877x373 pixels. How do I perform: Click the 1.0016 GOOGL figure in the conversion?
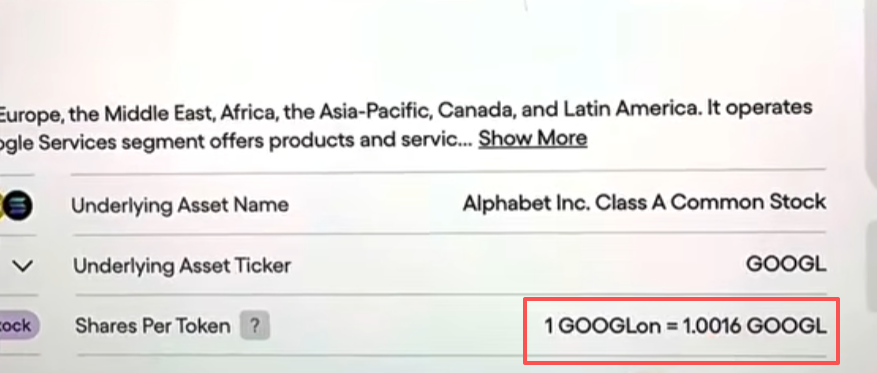754,325
